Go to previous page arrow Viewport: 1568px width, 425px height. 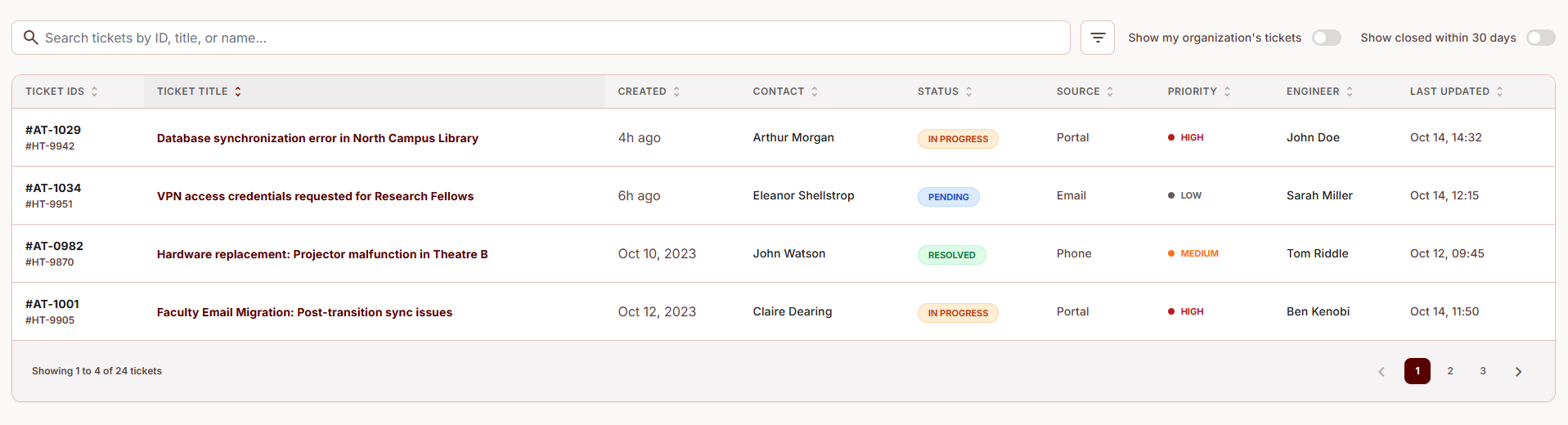[x=1382, y=371]
